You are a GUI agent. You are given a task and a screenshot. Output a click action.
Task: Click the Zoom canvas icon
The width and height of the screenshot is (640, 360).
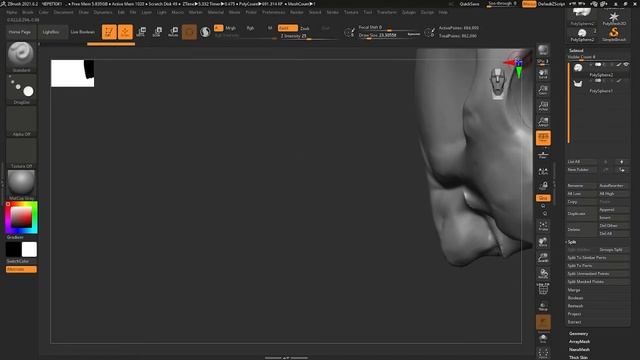(543, 90)
